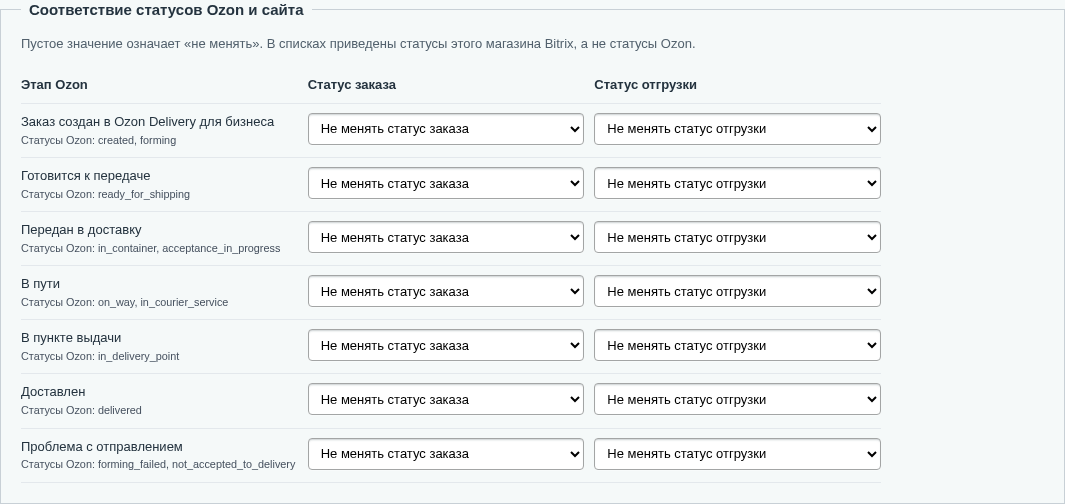Image resolution: width=1065 pixels, height=504 pixels.
Task: Open shipment status dropdown for 'Передан в доставку'
Action: coord(737,237)
